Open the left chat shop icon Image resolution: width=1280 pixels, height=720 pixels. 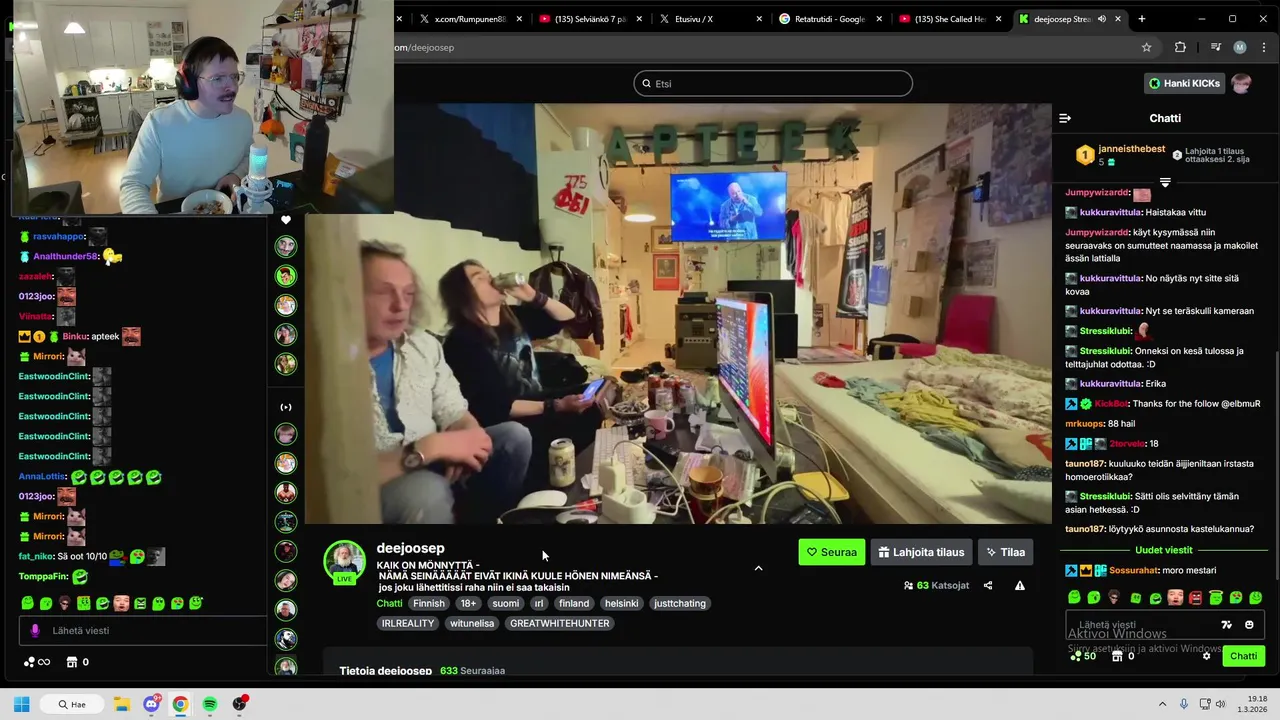point(72,662)
